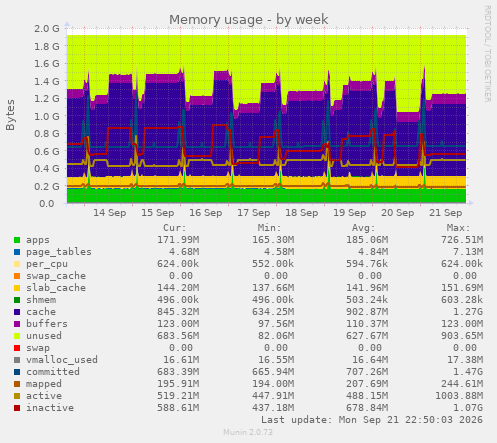Click the 'vmalloc_used' legend label
Screen dimensions: 497x443
pyautogui.click(x=62, y=360)
